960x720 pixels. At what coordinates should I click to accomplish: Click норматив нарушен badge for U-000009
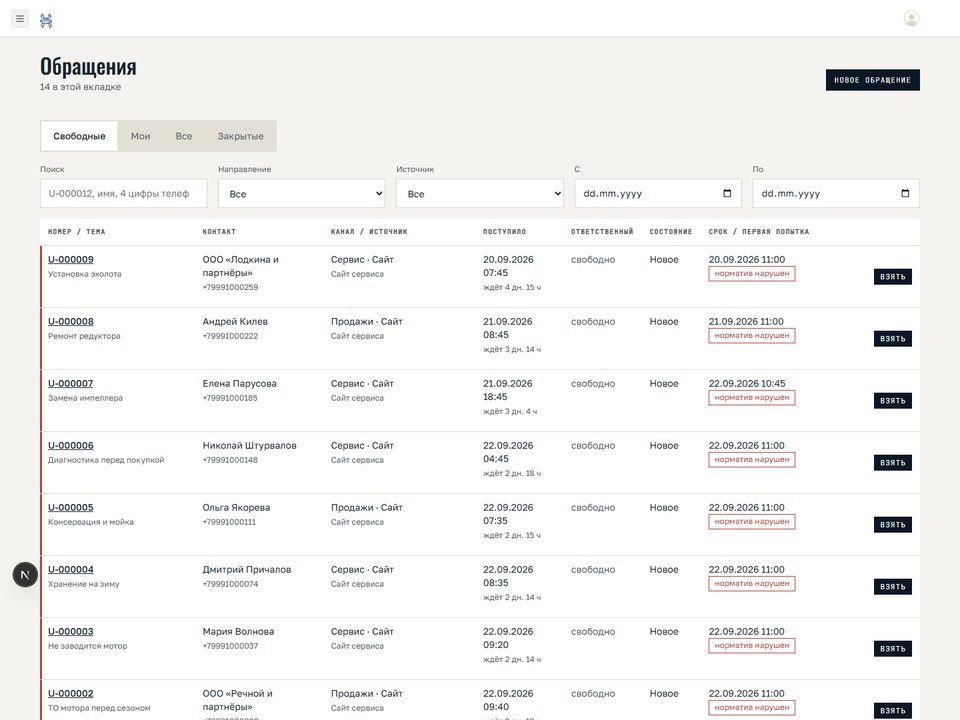coord(752,274)
